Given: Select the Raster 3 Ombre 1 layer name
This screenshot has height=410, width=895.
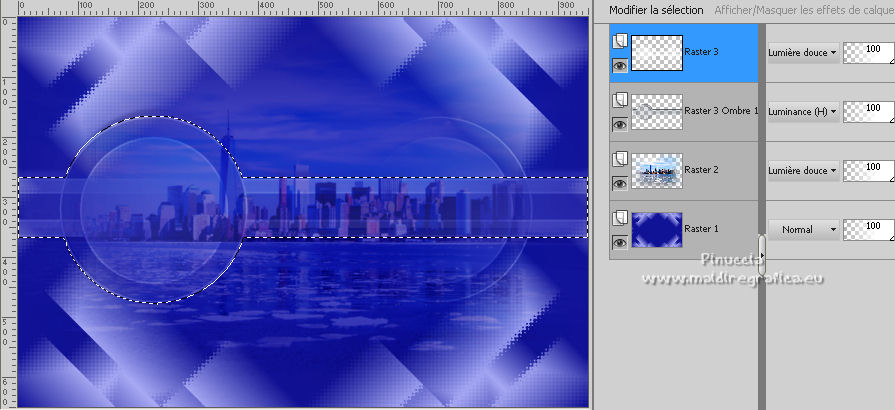Looking at the screenshot, I should (x=721, y=111).
